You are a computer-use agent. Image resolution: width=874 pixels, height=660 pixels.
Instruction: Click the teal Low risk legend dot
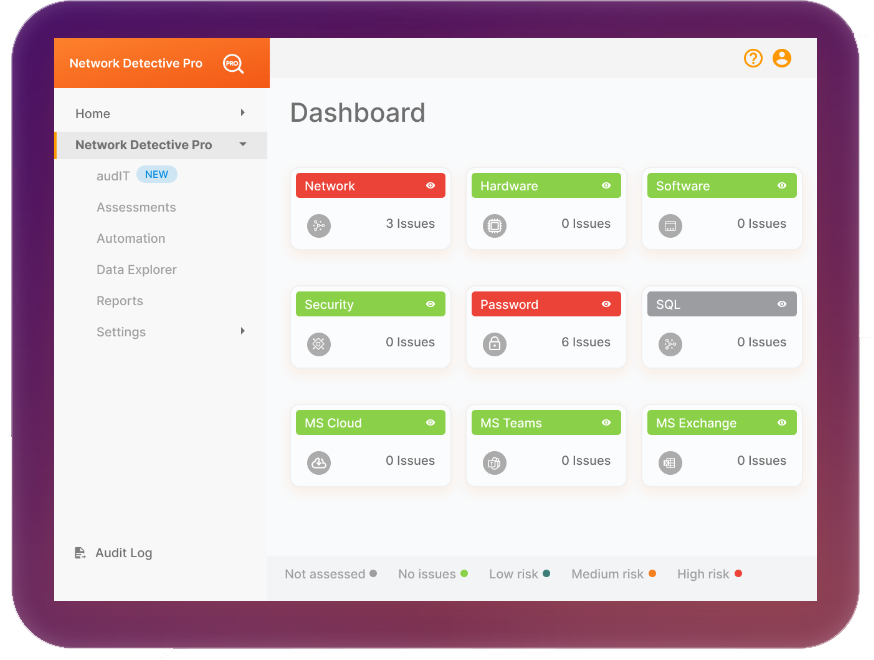546,574
